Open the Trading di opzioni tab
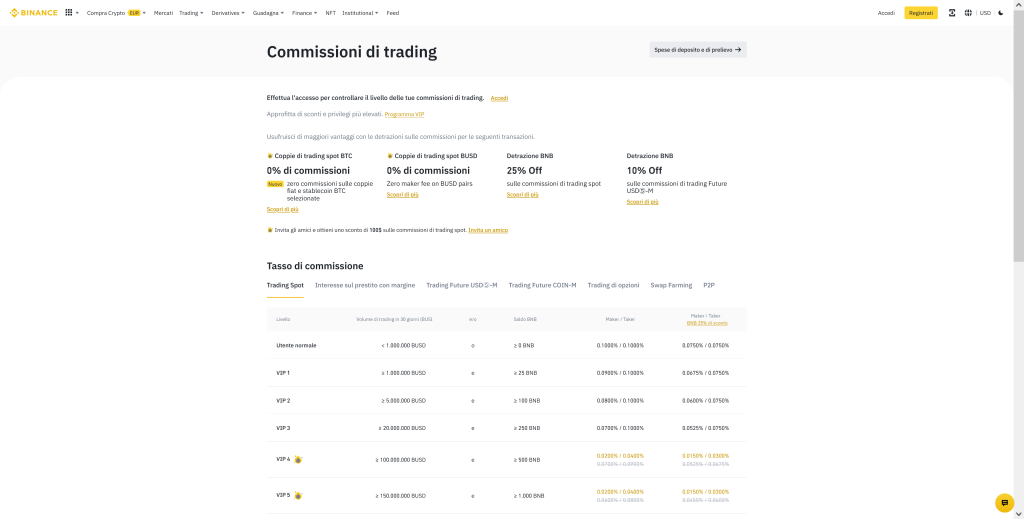This screenshot has height=519, width=1024. (613, 285)
